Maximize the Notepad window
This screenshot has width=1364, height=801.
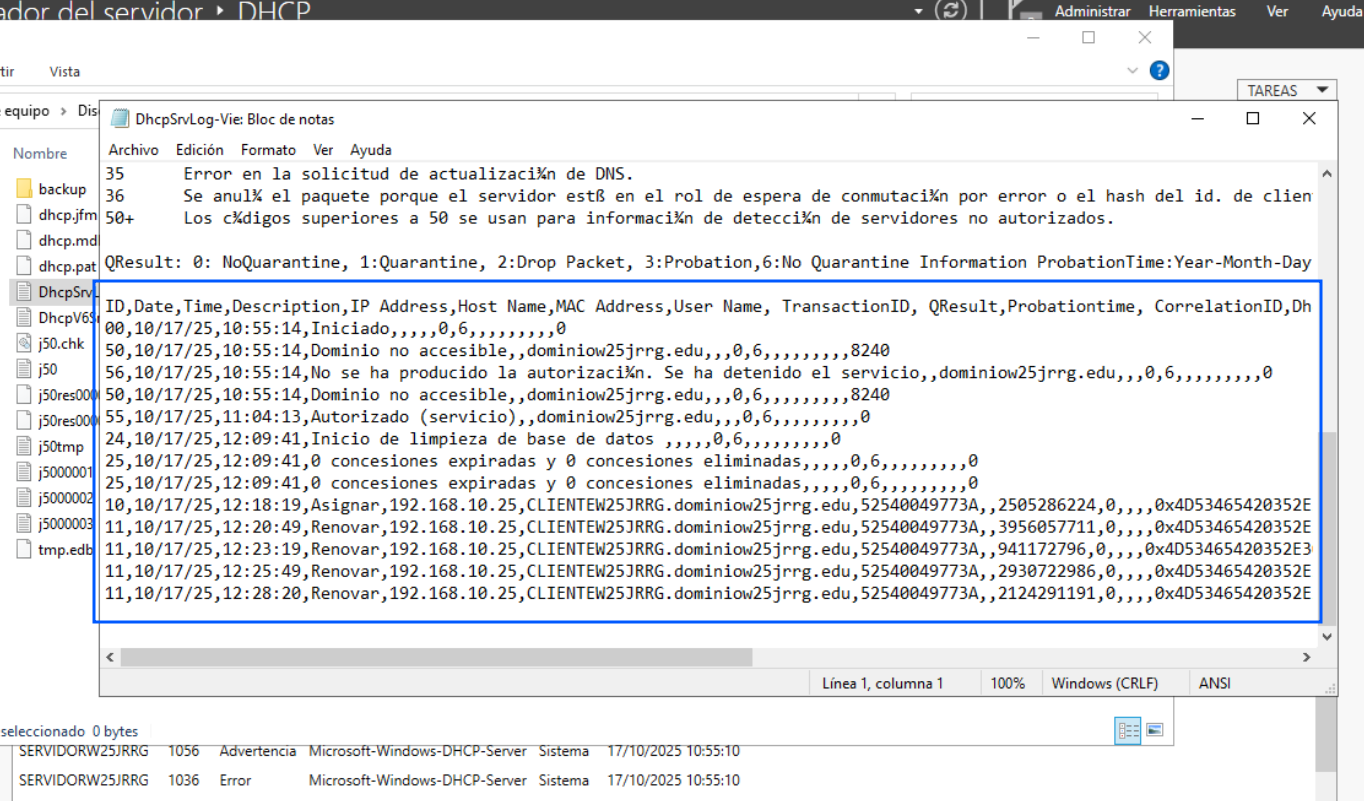coord(1252,118)
